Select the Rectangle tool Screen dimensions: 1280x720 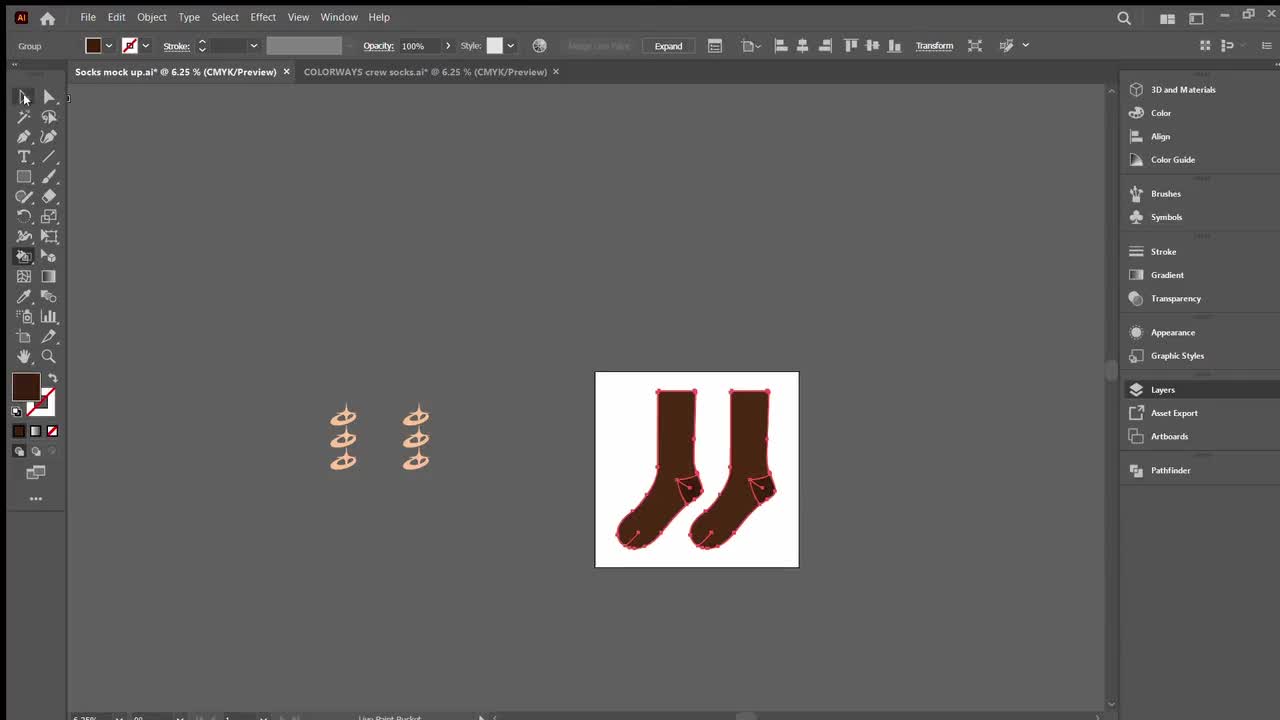coord(24,177)
